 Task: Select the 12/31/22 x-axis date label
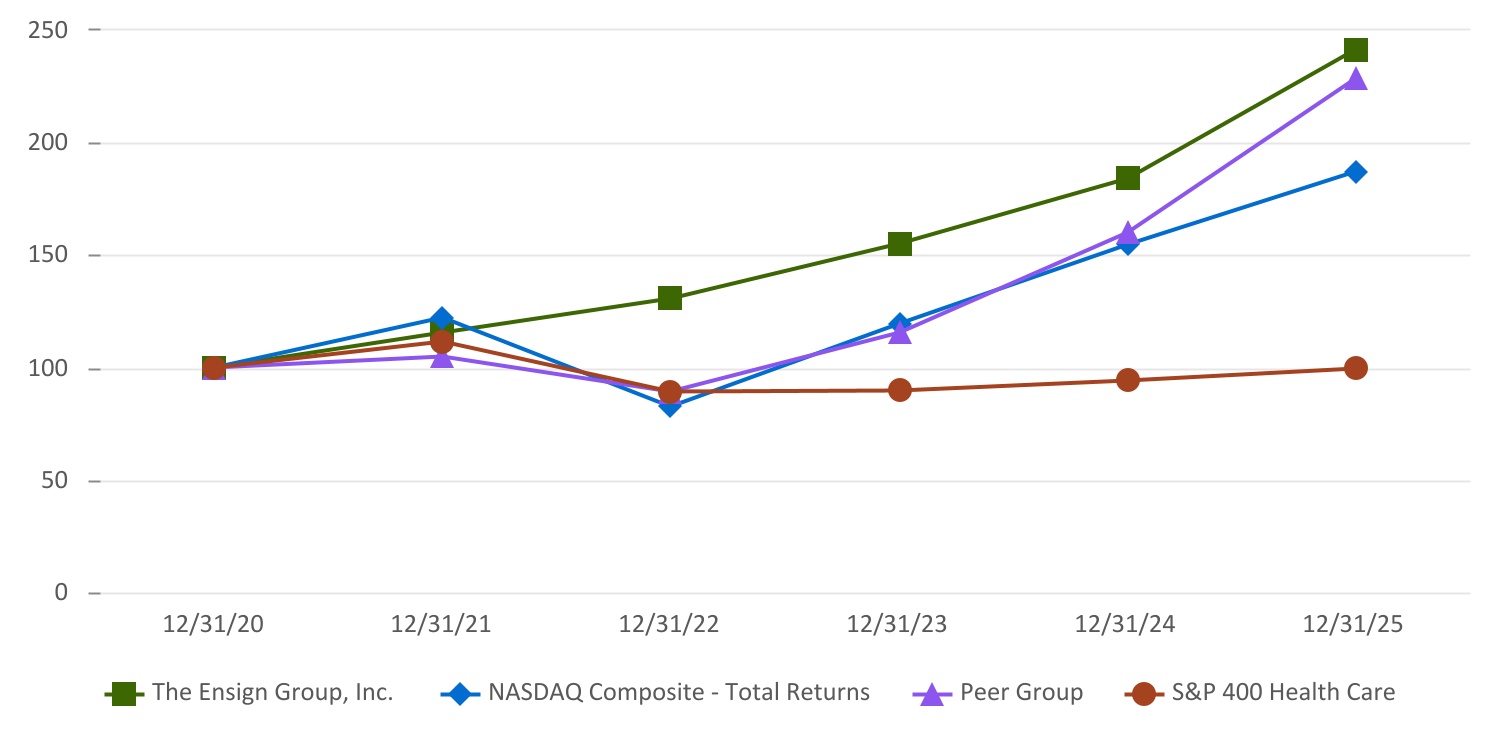(670, 625)
